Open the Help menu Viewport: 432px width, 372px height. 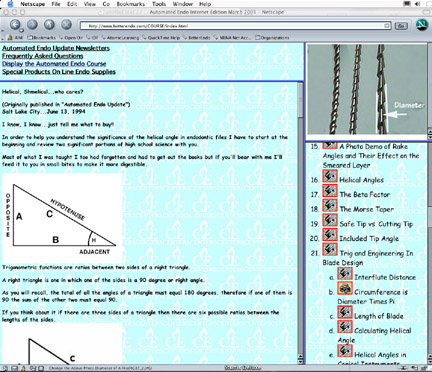(205, 4)
